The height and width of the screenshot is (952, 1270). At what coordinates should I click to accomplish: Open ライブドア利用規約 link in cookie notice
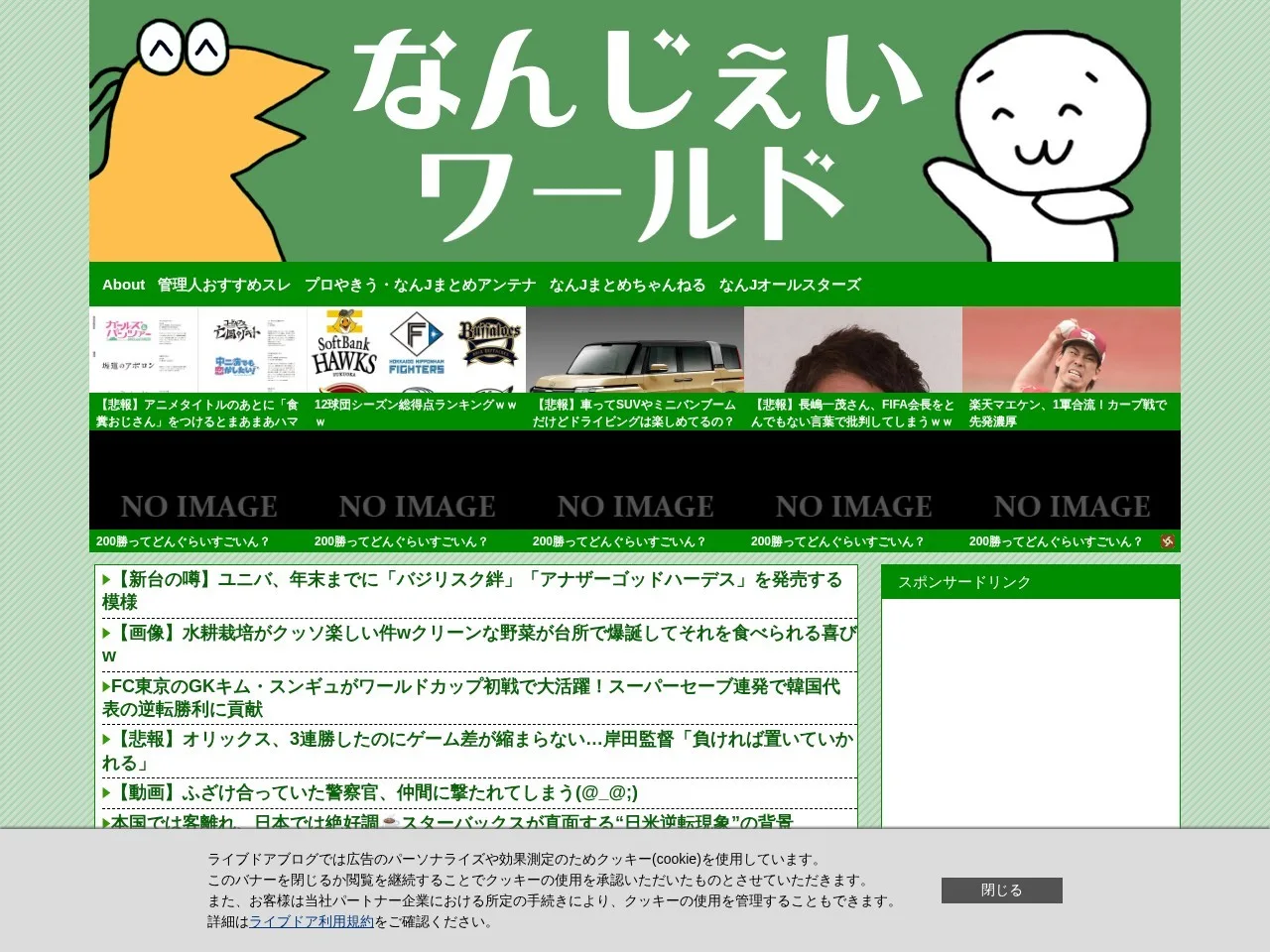point(312,922)
